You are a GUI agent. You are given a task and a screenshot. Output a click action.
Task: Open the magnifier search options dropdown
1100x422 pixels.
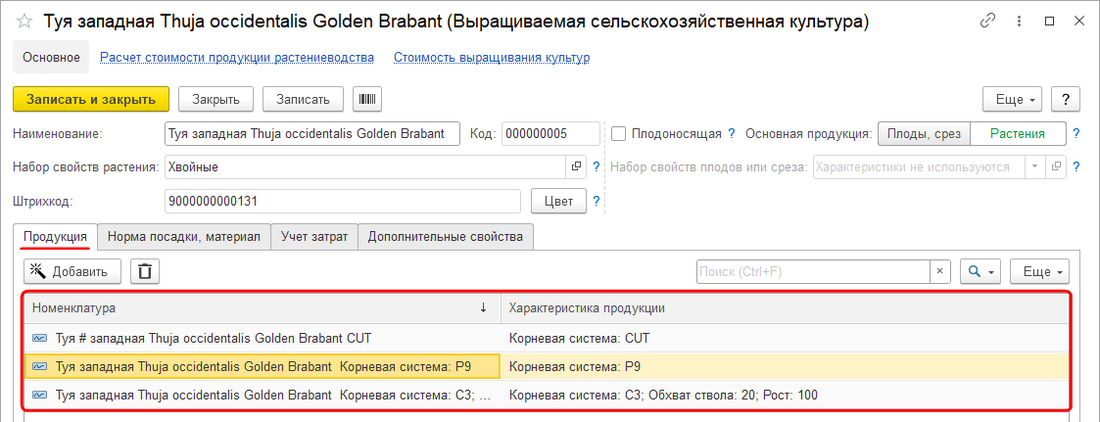click(x=980, y=271)
